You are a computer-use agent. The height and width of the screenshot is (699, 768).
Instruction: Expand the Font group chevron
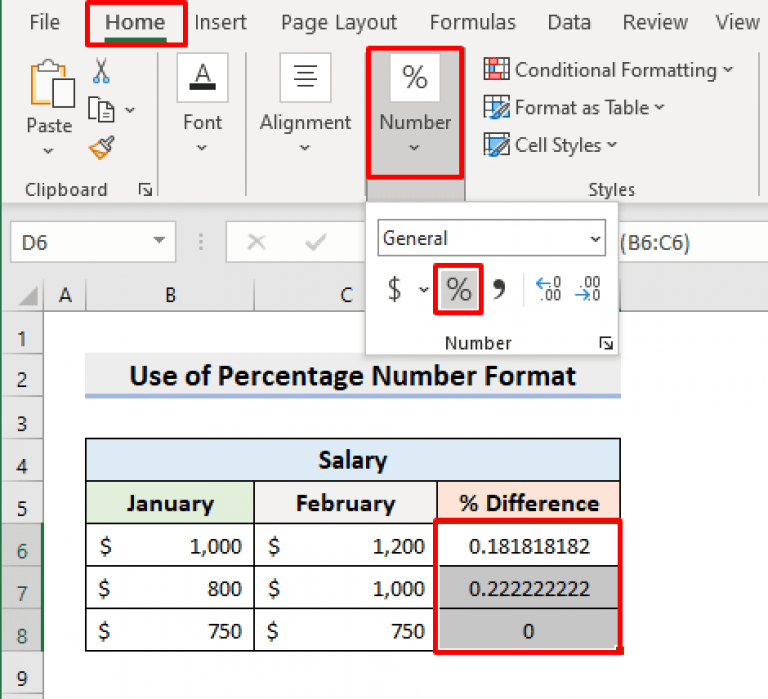point(202,147)
